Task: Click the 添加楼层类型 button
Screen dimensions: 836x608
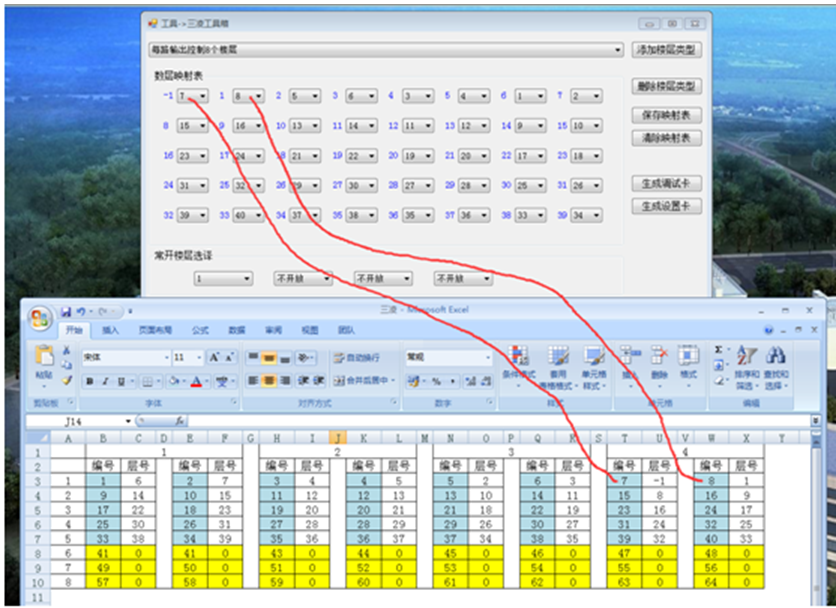Action: tap(666, 50)
